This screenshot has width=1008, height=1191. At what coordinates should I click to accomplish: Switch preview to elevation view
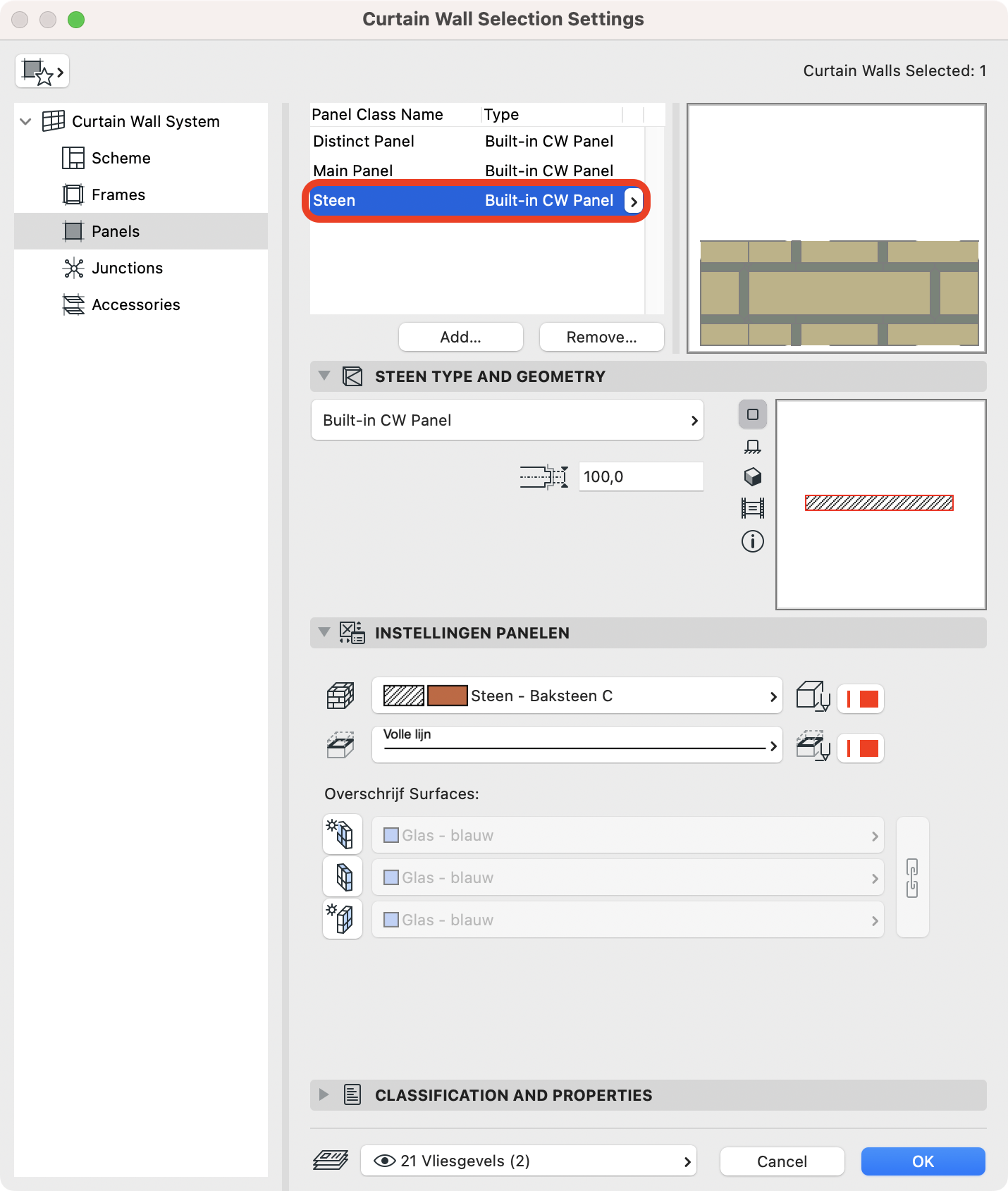coord(753,447)
